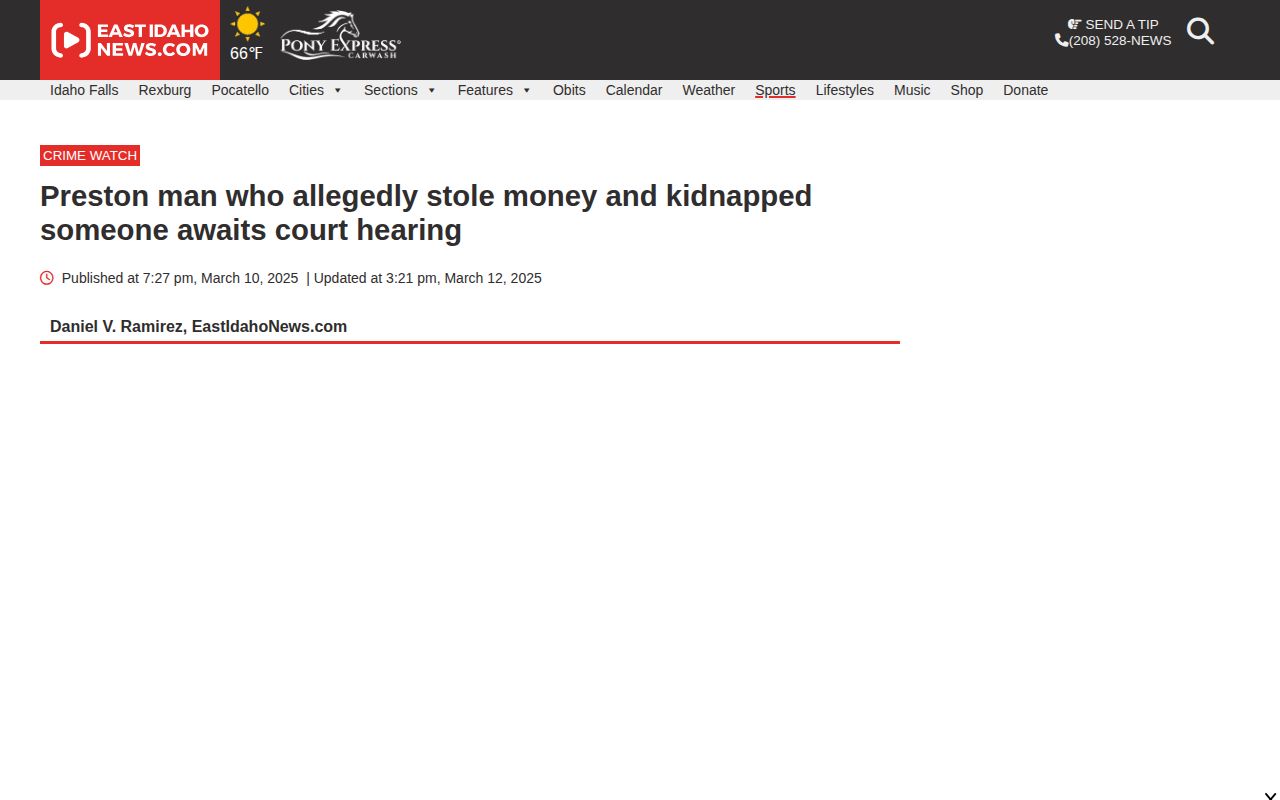This screenshot has height=800, width=1280.
Task: Expand the Sections dropdown menu
Action: (x=400, y=90)
